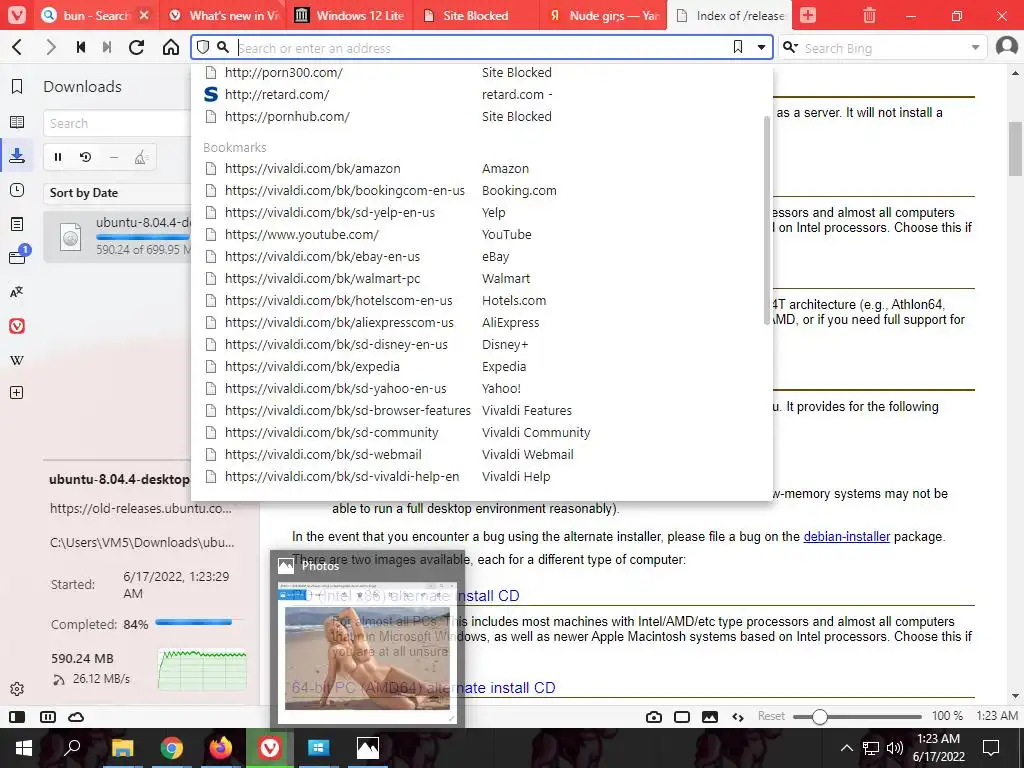
Task: Reload the current page
Action: [x=136, y=47]
